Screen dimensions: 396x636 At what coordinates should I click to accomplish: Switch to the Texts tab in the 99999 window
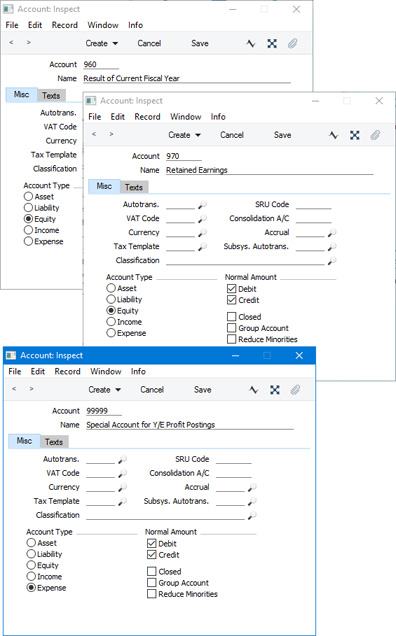click(x=54, y=442)
